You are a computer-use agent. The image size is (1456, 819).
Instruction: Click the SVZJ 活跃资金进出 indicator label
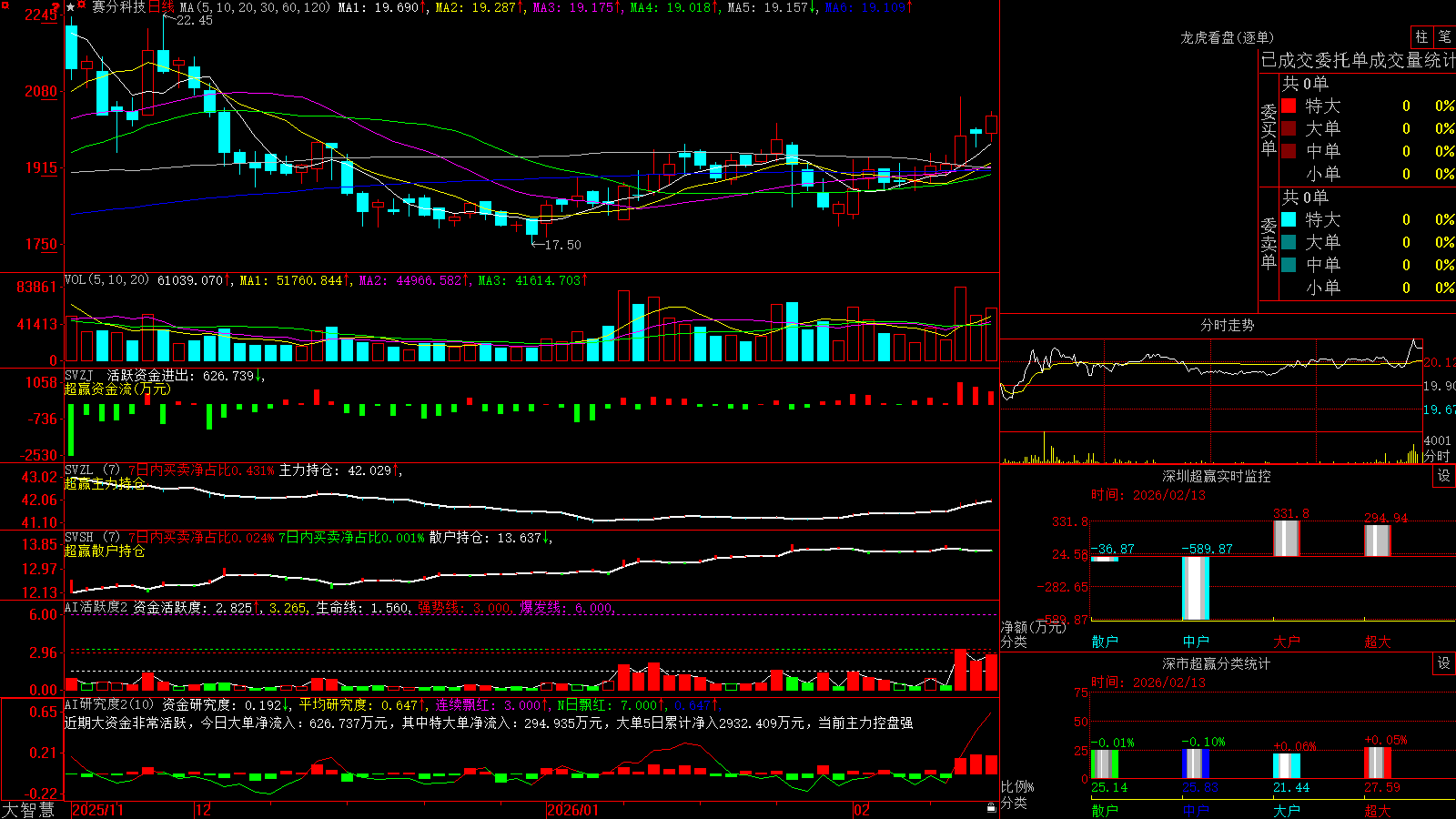[128, 376]
